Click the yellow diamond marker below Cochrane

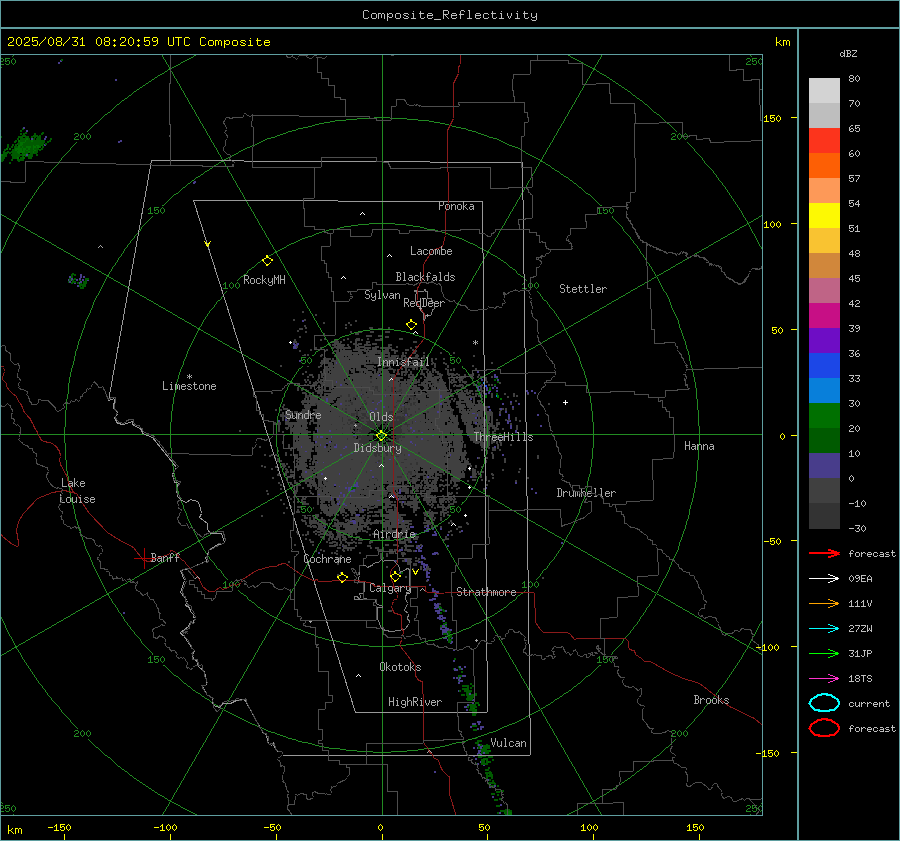click(342, 577)
